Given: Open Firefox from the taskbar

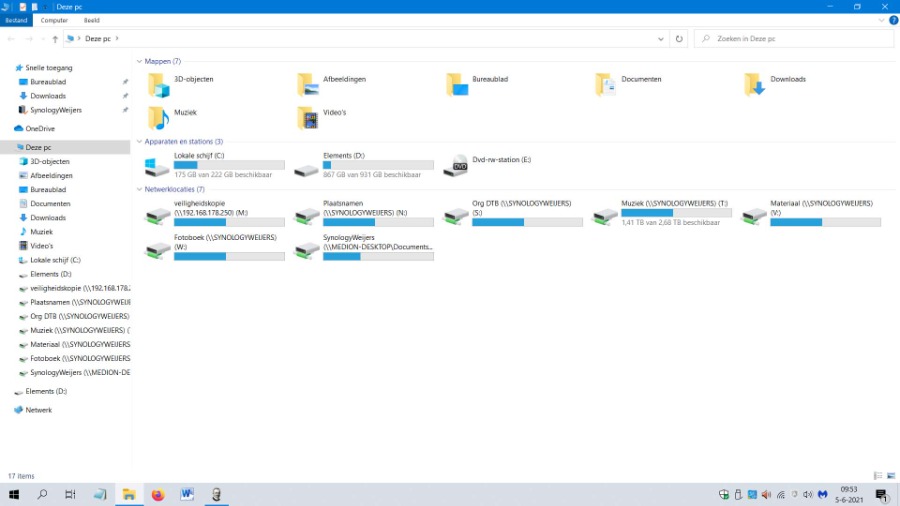Looking at the screenshot, I should click(158, 495).
